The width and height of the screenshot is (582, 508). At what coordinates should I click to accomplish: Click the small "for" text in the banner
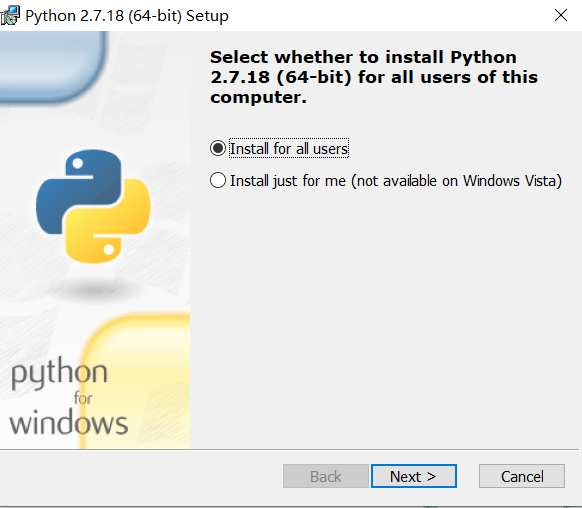coord(83,398)
